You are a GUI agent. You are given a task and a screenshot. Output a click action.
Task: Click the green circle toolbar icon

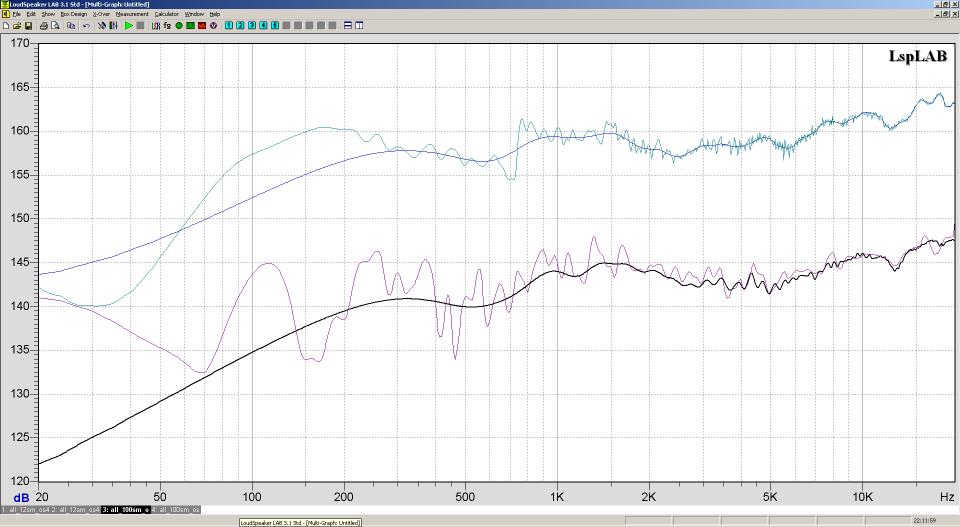(x=179, y=26)
